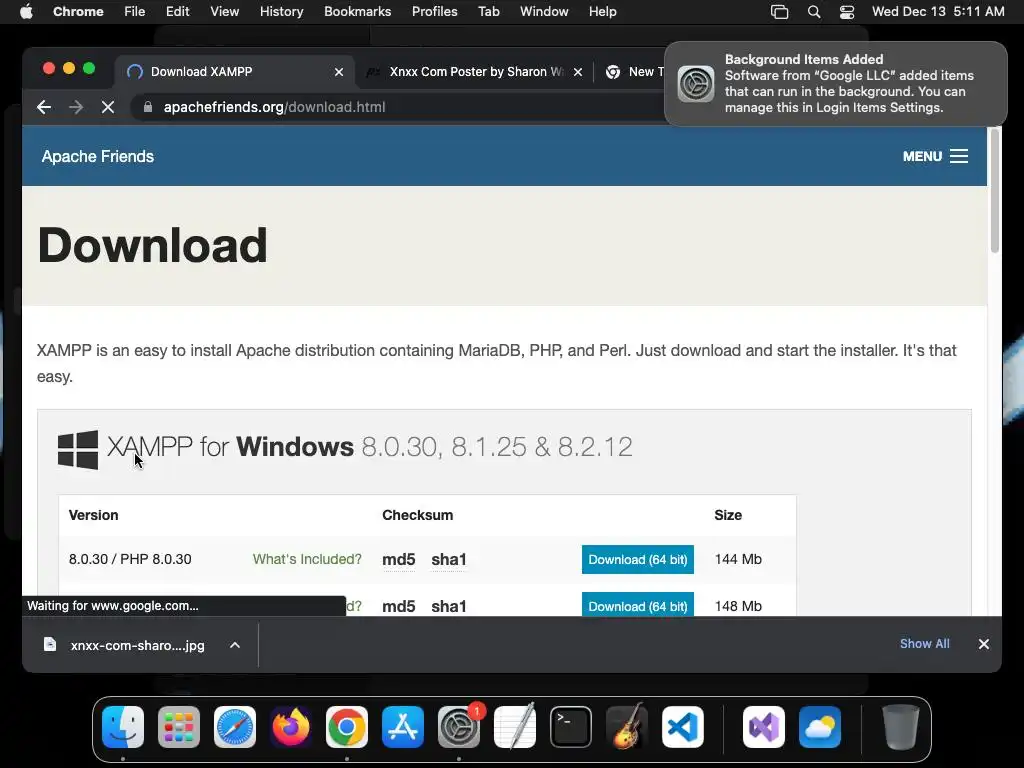Click md5 checksum for version 8.0.30

click(398, 560)
